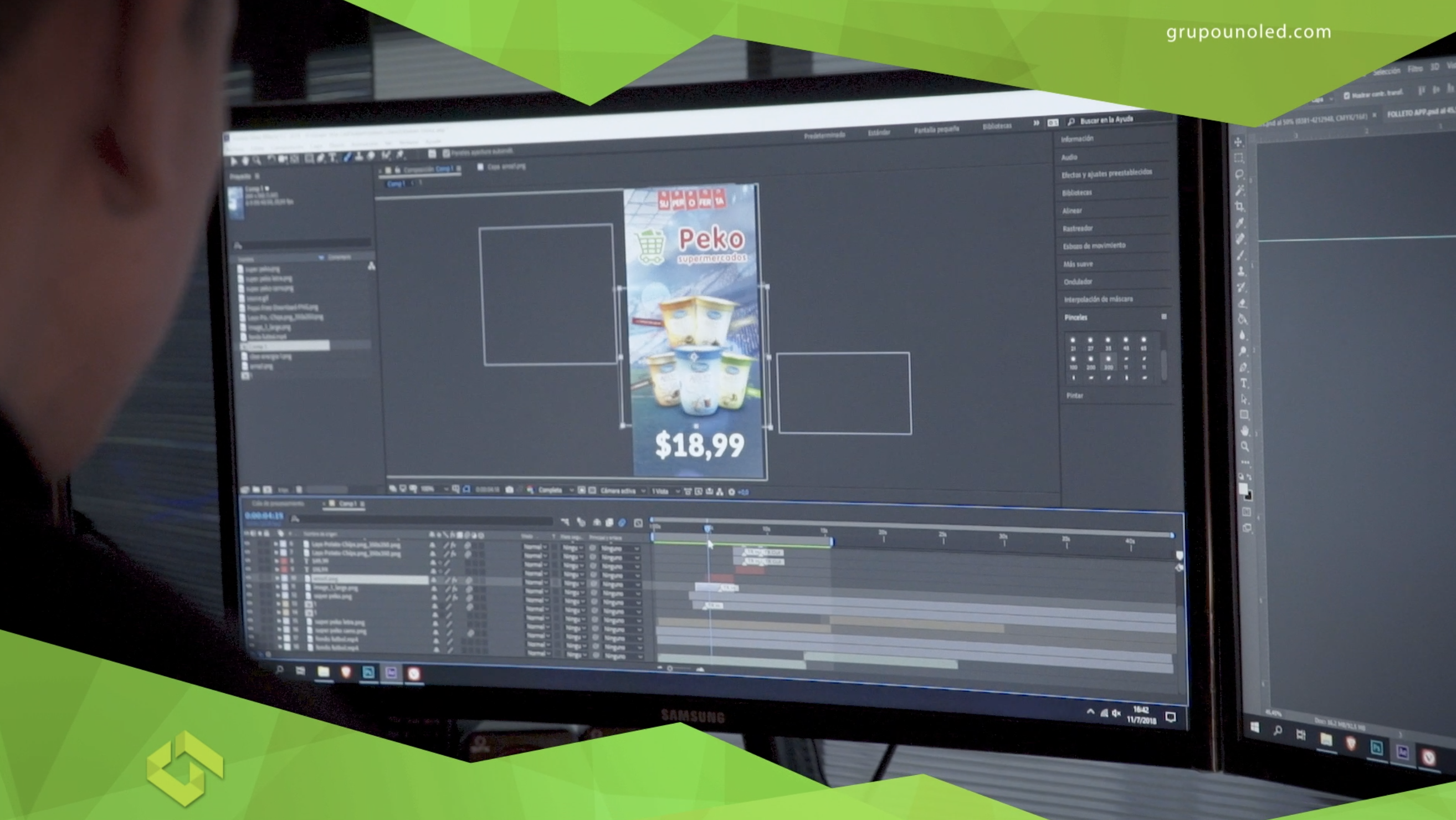
Task: Switch to the Estándar workspace
Action: pyautogui.click(x=879, y=132)
